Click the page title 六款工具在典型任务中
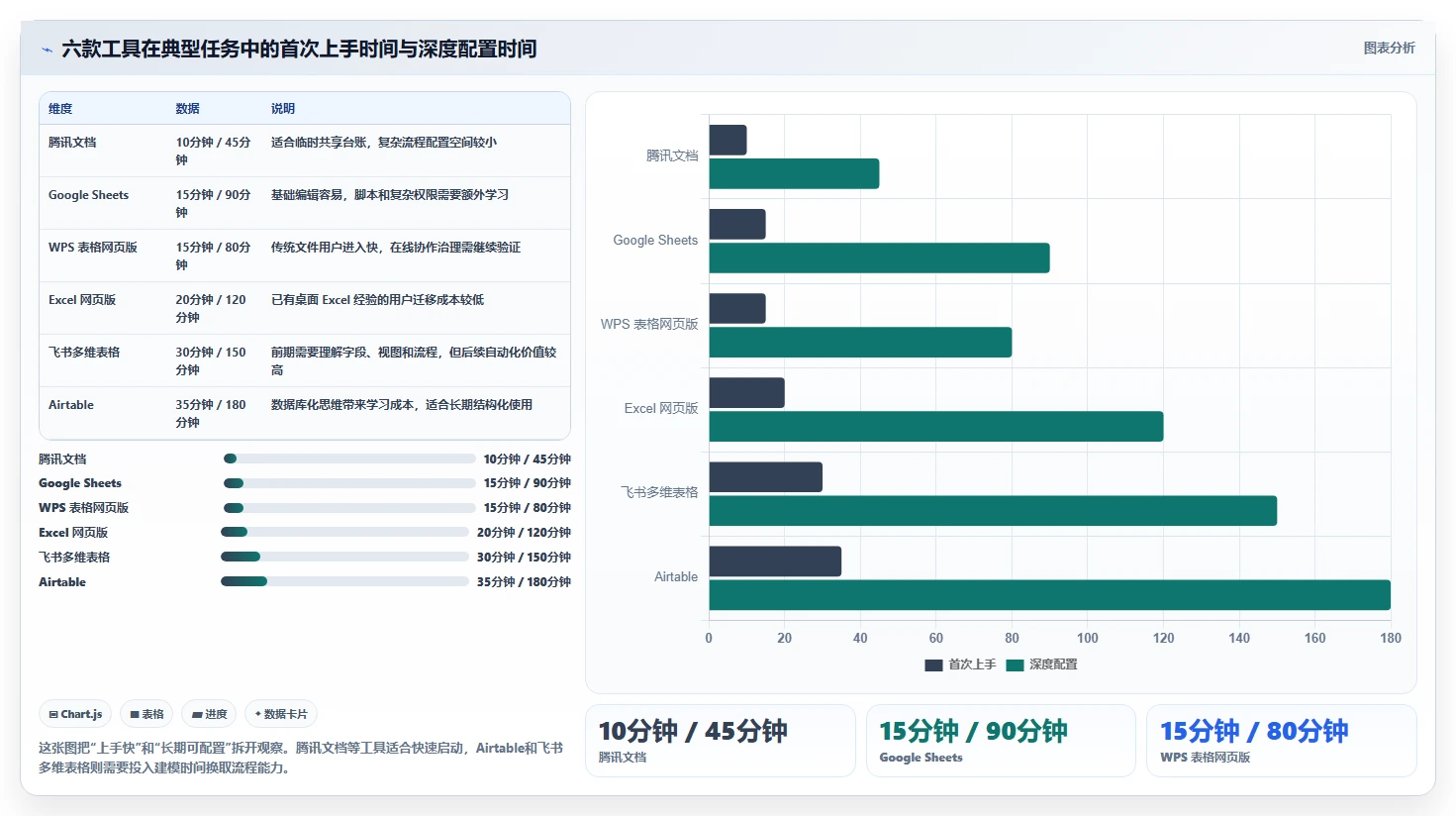1456x816 pixels. point(299,50)
